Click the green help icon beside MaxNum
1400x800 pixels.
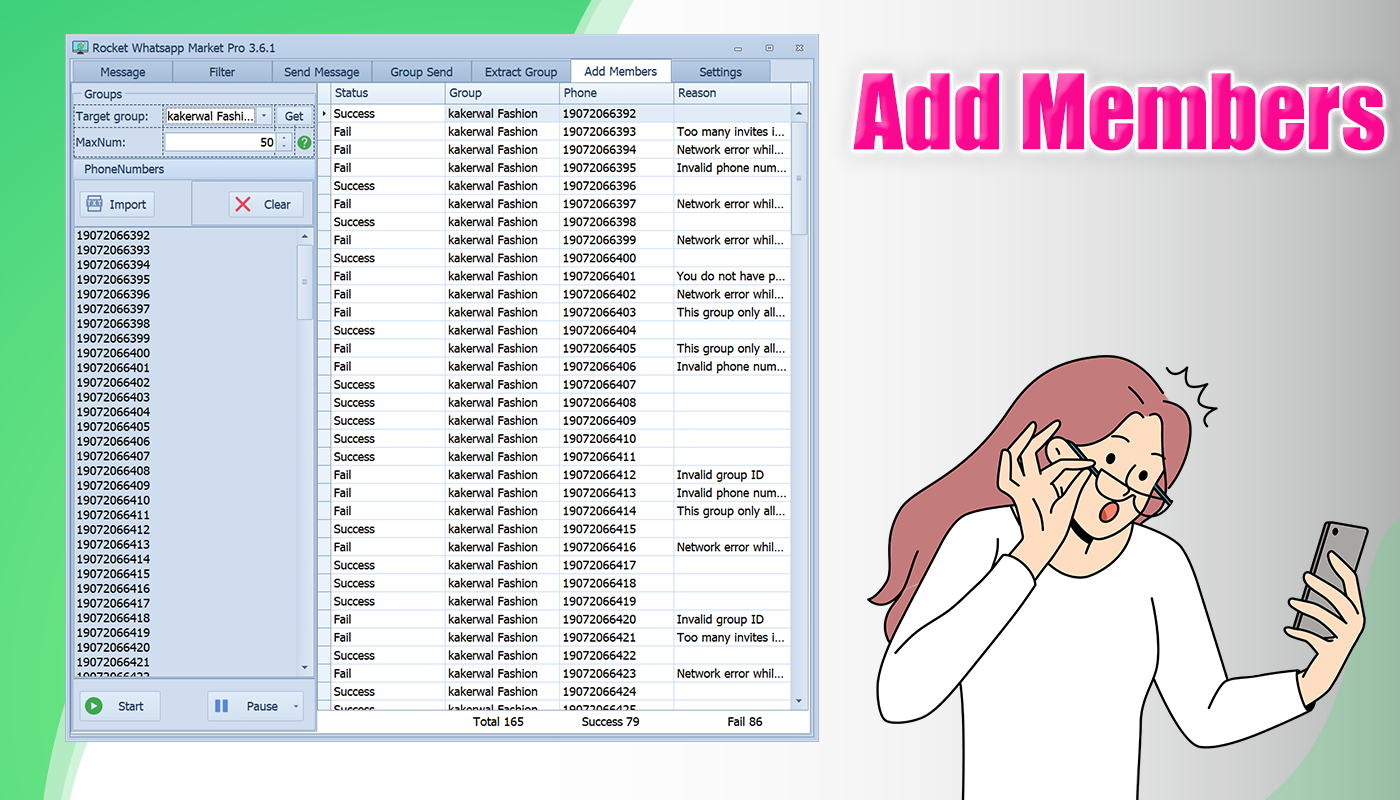coord(304,143)
